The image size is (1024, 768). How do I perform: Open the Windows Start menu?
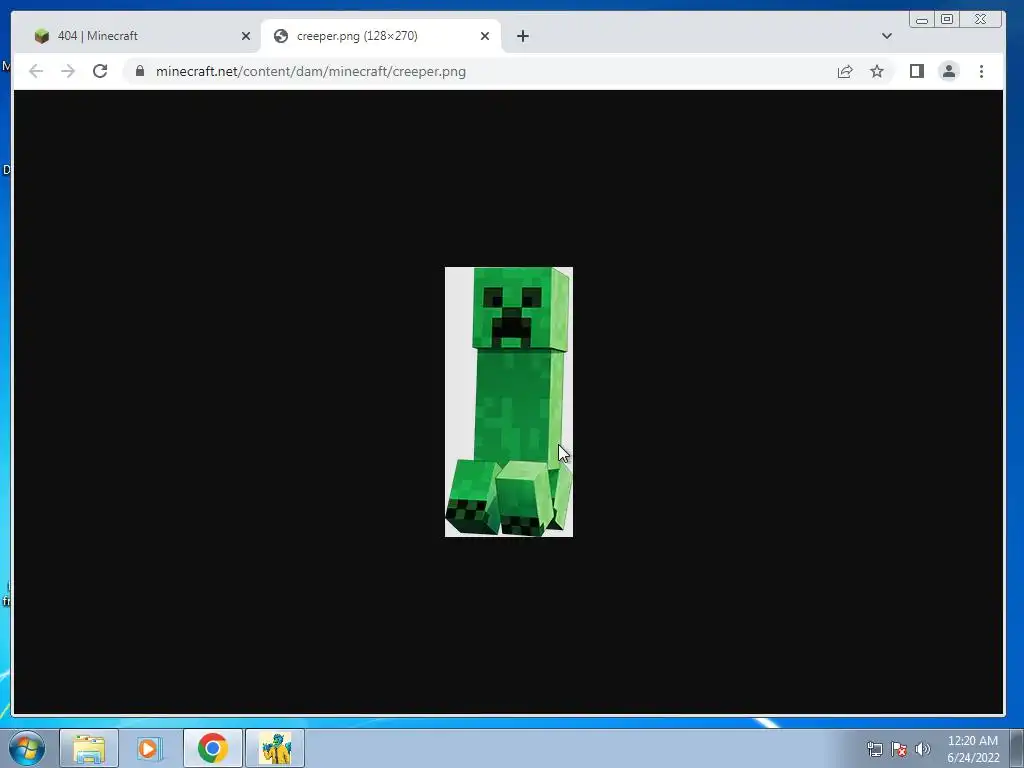(x=27, y=748)
